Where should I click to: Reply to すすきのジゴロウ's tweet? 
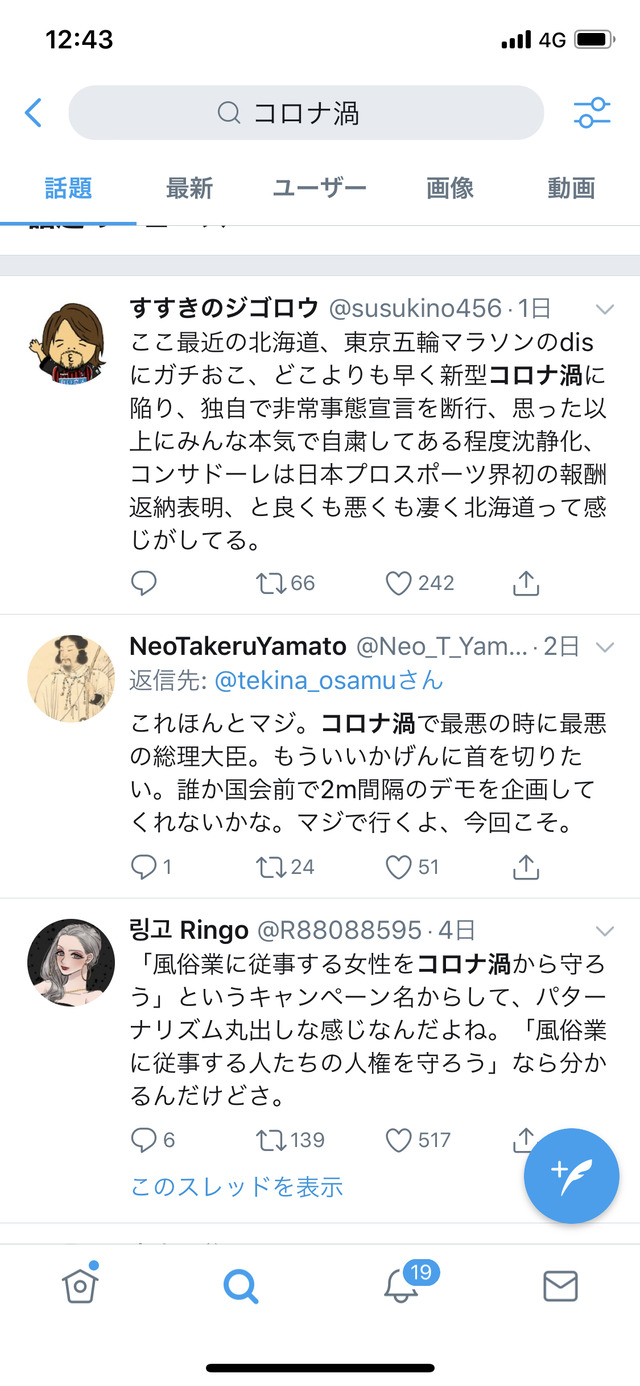click(144, 583)
